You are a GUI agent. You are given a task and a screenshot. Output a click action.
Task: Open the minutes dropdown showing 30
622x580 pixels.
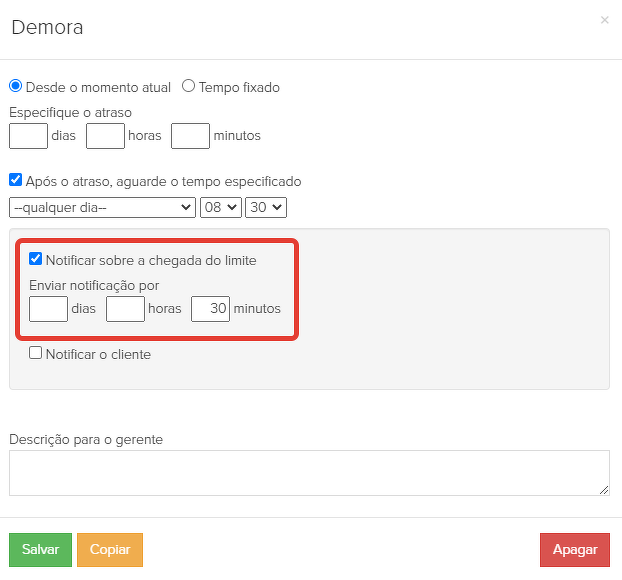(266, 207)
